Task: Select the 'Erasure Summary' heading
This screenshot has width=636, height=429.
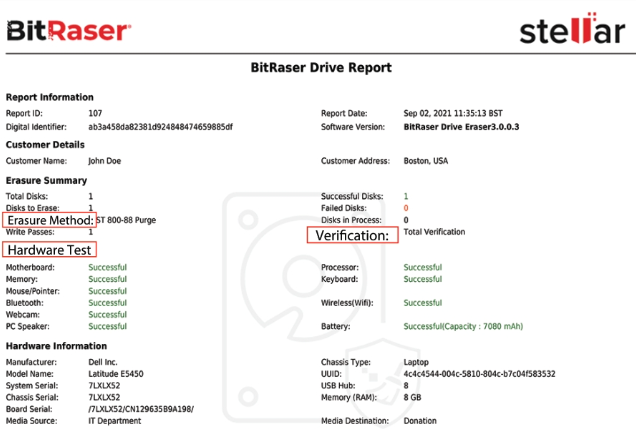Action: click(46, 180)
